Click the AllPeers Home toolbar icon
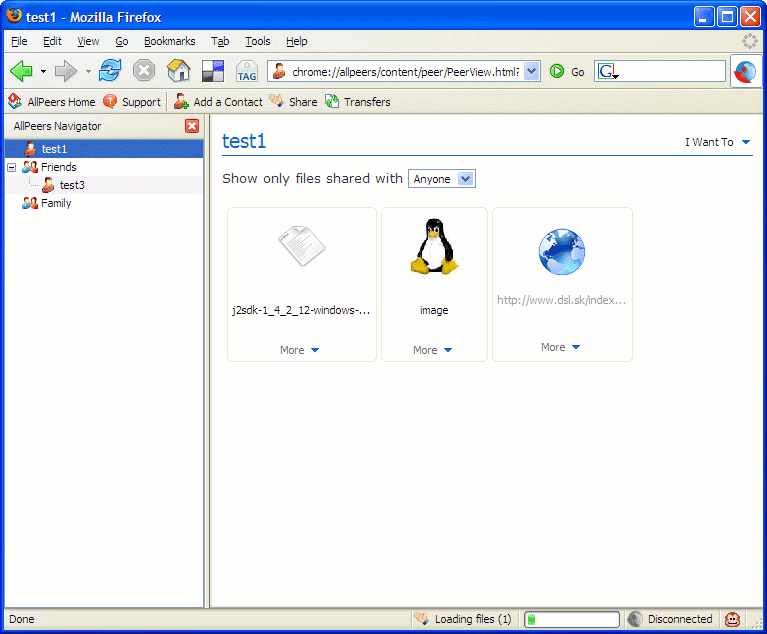The height and width of the screenshot is (634, 767). pyautogui.click(x=15, y=101)
